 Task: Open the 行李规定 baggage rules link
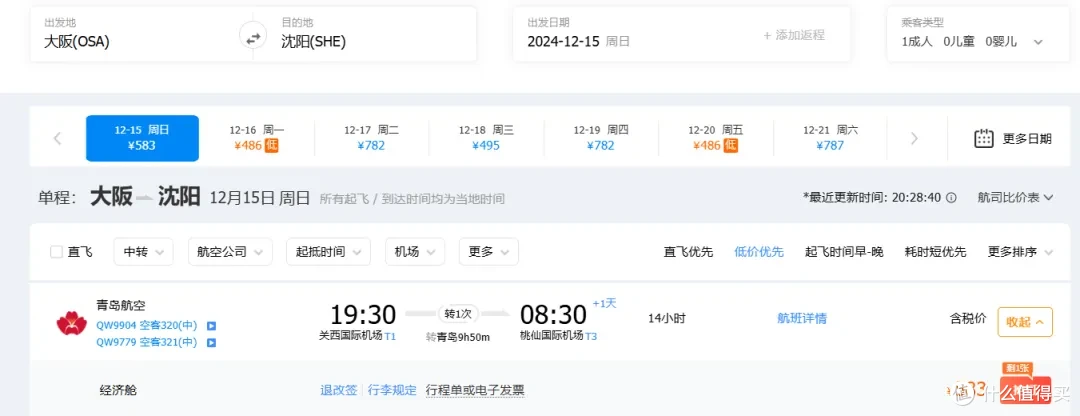[392, 391]
